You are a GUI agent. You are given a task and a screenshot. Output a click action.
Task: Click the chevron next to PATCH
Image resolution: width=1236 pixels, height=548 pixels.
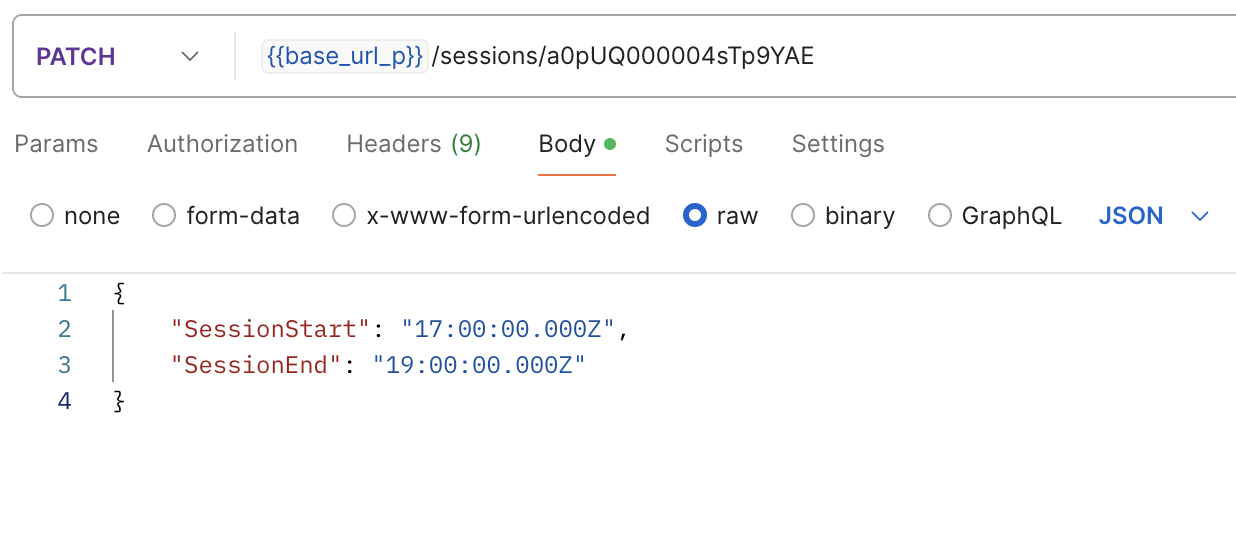(190, 57)
